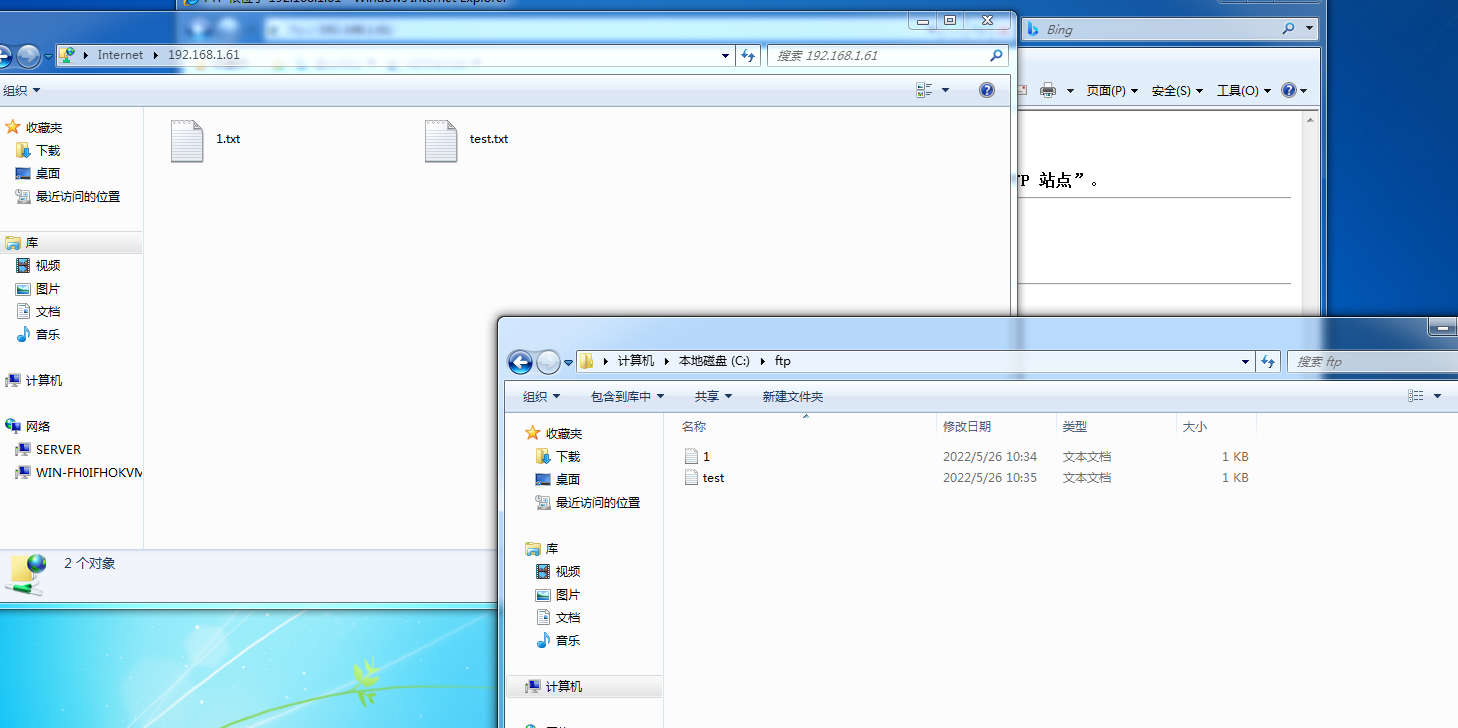Click the up arrow of the Internet Explorer scrollbar
The image size is (1458, 728).
(1311, 120)
